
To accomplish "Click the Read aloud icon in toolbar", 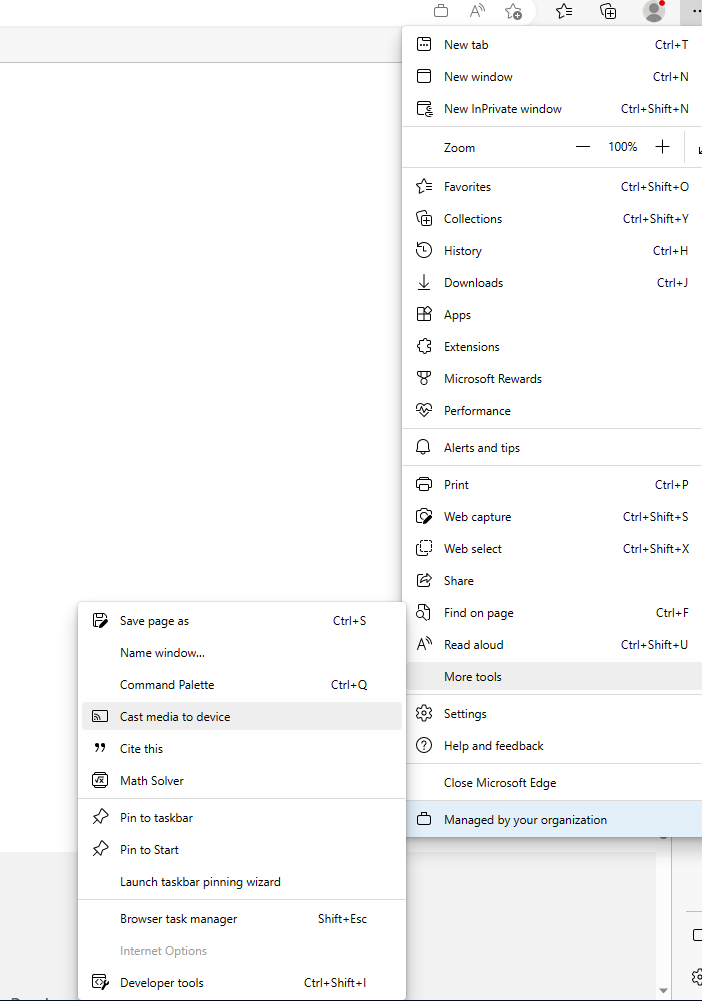I will point(477,11).
